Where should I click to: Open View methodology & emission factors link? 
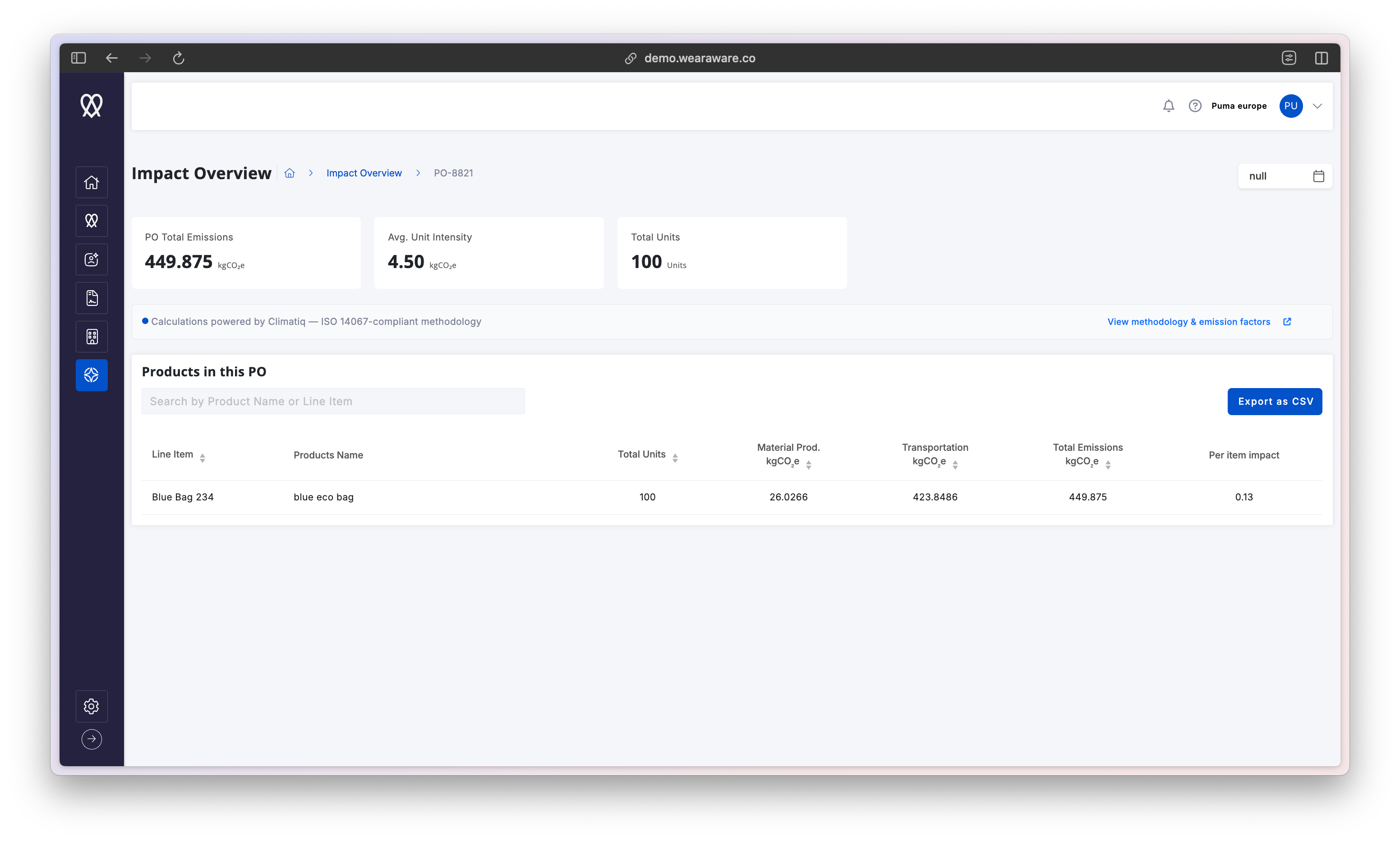pyautogui.click(x=1188, y=322)
